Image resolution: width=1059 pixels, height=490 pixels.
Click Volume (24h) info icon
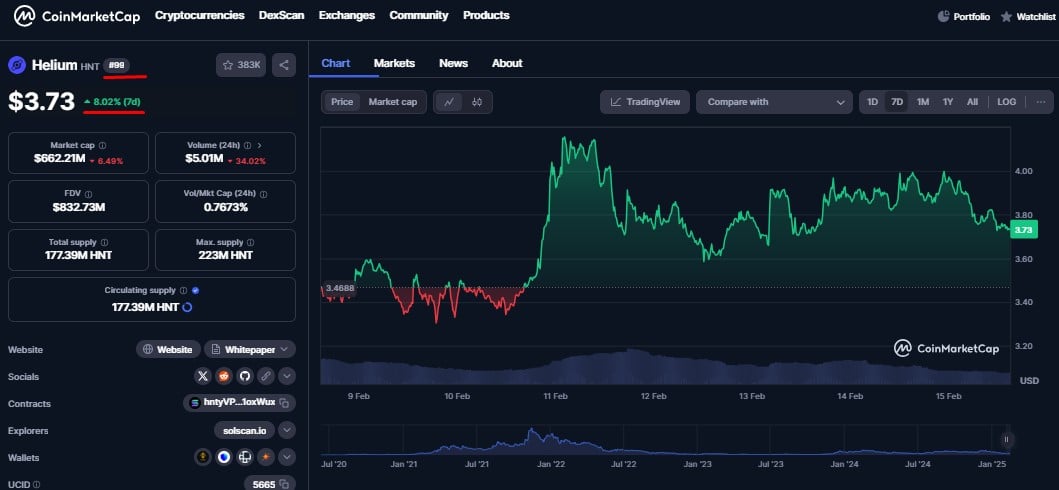[248, 145]
